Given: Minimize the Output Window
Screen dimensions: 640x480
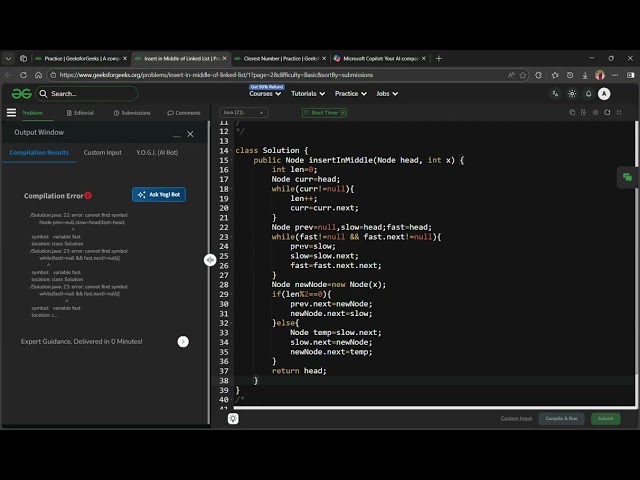Looking at the screenshot, I should [x=177, y=135].
